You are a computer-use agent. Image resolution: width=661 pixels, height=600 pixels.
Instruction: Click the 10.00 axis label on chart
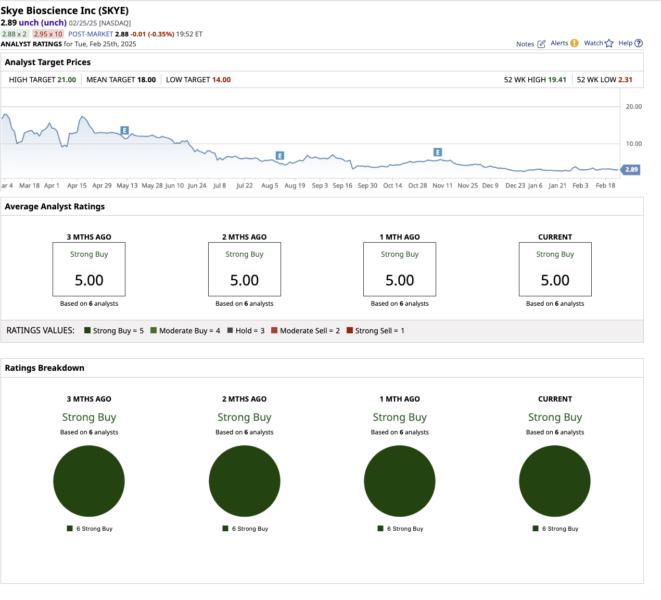[x=634, y=144]
